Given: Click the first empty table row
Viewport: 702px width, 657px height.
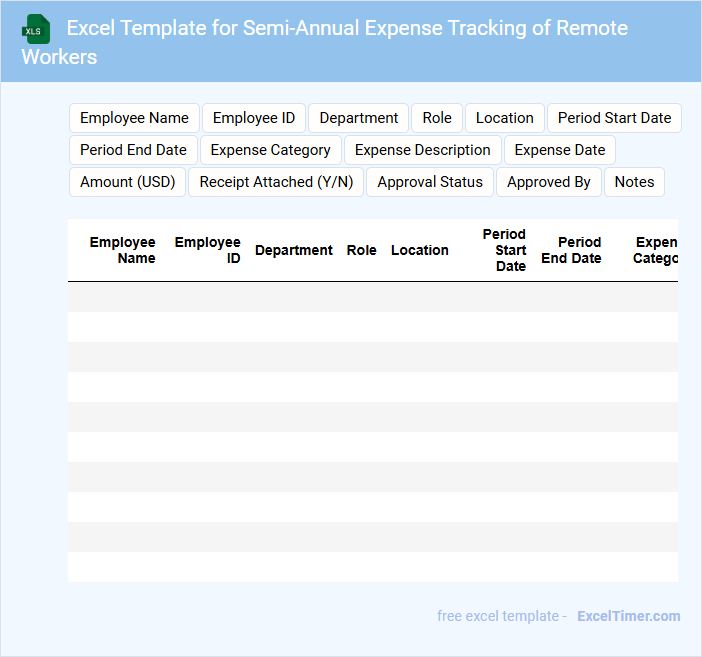Looking at the screenshot, I should pos(372,297).
